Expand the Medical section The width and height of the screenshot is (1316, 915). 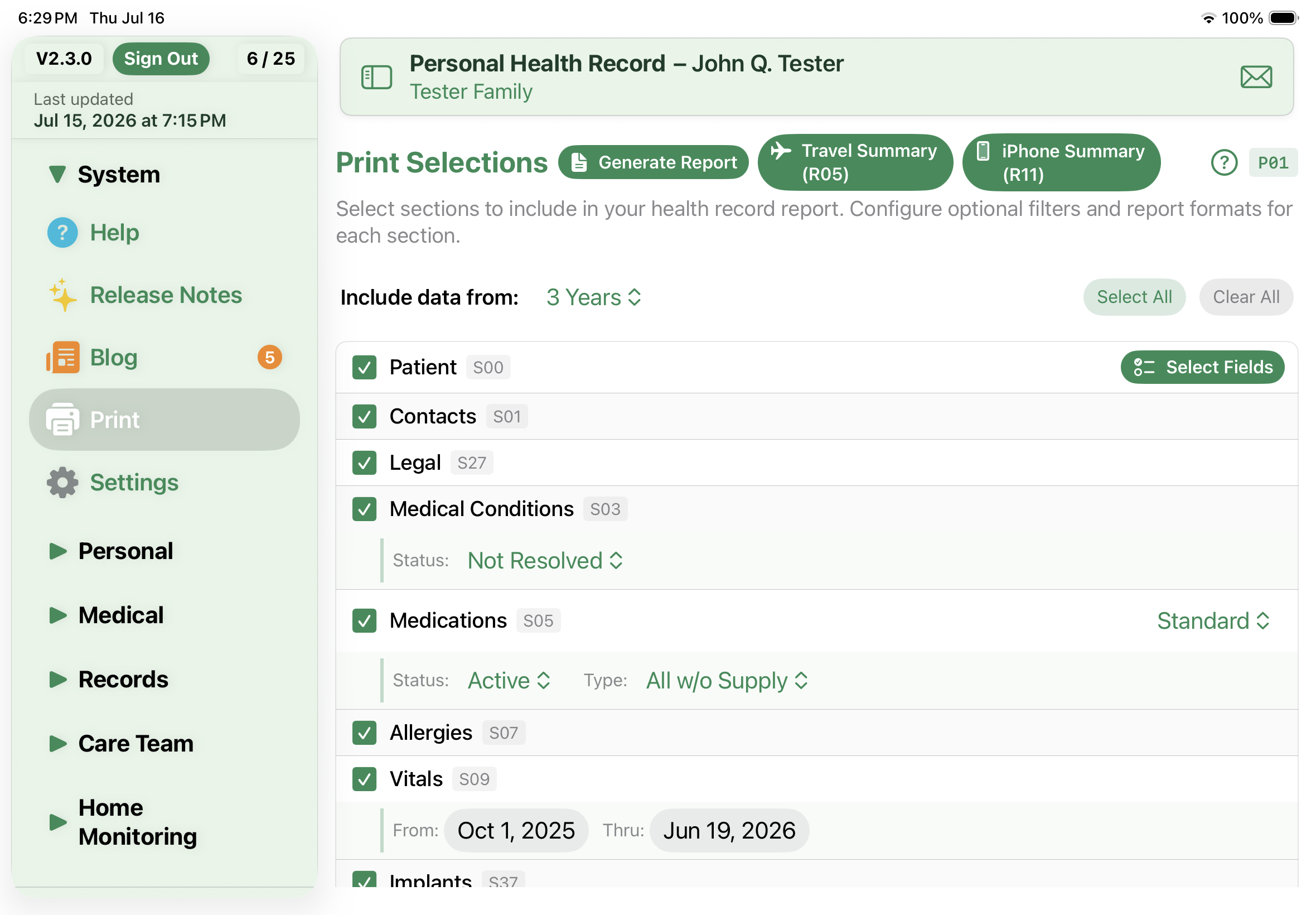(57, 615)
